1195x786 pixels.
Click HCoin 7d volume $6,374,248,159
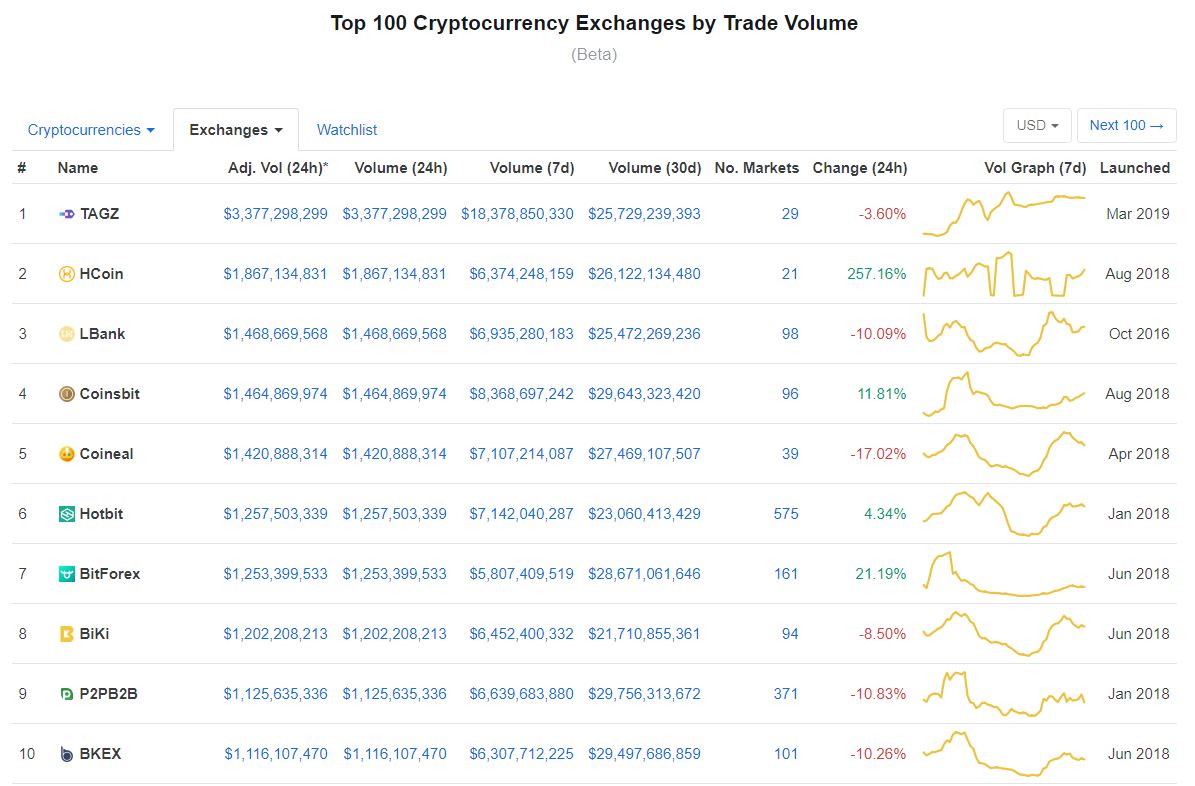[521, 274]
